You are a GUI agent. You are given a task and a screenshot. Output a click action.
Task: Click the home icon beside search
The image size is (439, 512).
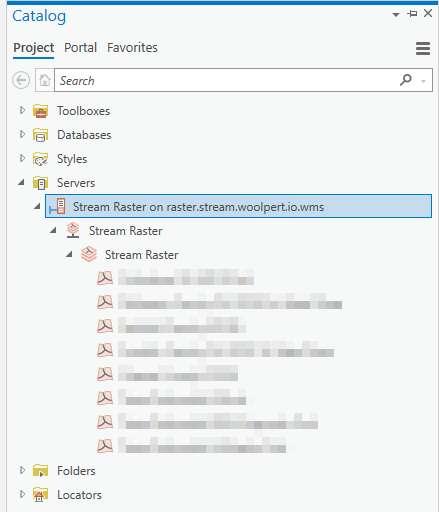coord(45,80)
